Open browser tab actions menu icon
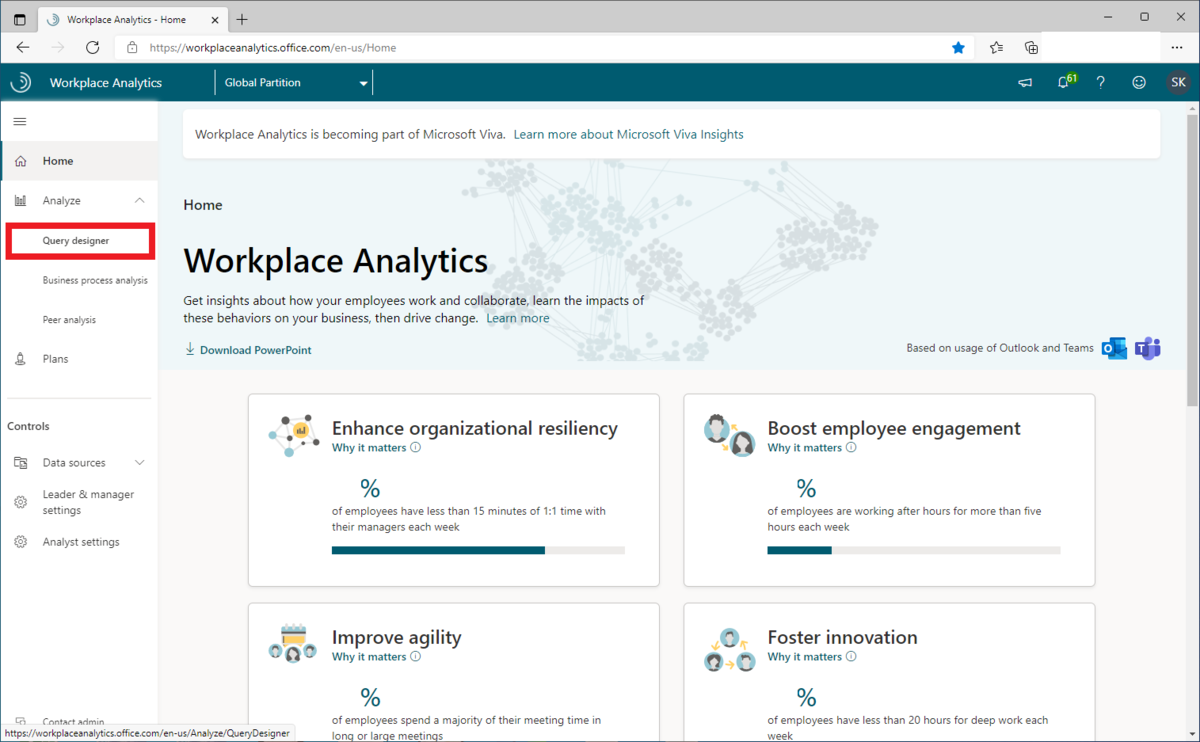 pyautogui.click(x=19, y=19)
